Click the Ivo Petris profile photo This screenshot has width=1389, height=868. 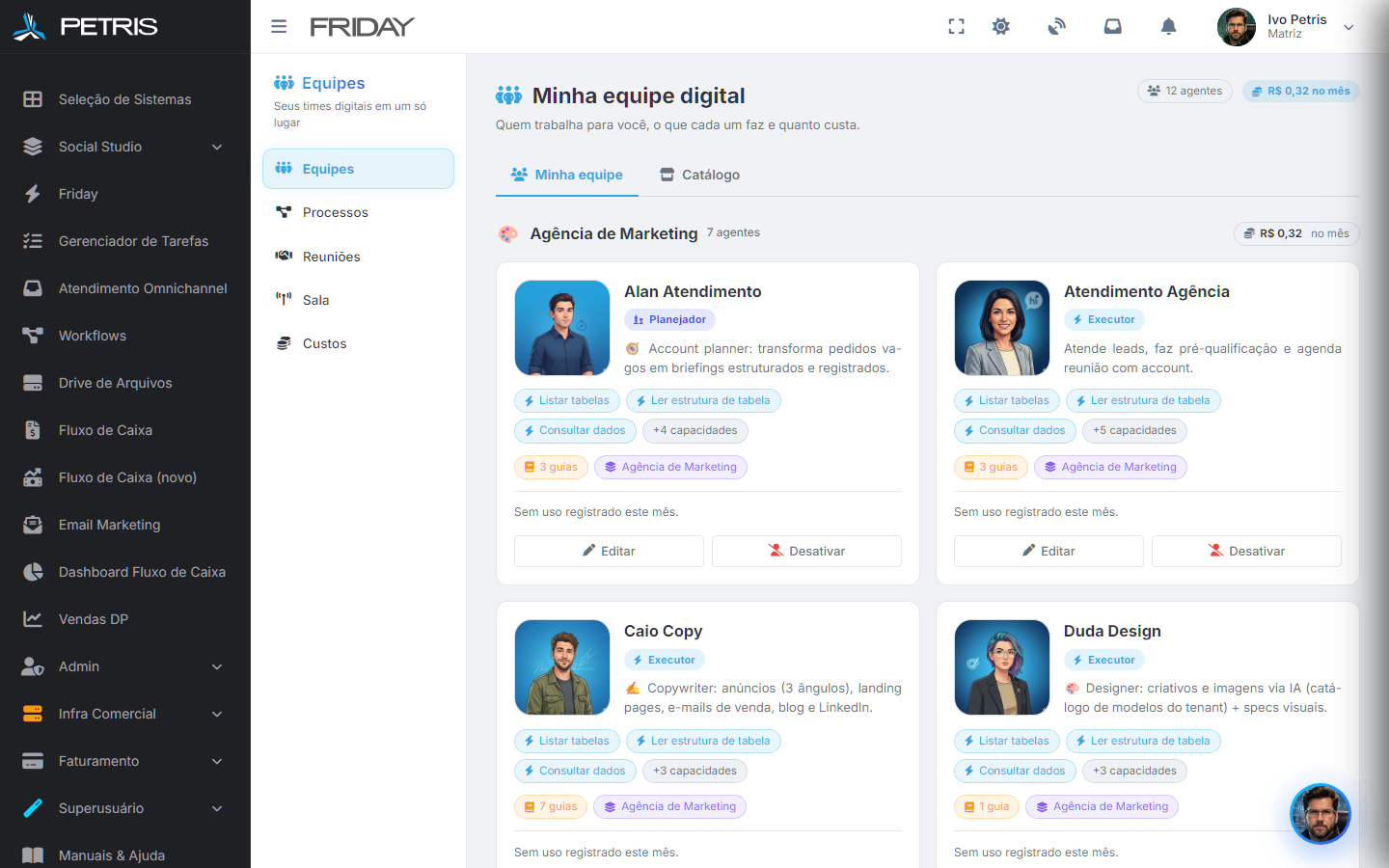pyautogui.click(x=1237, y=27)
